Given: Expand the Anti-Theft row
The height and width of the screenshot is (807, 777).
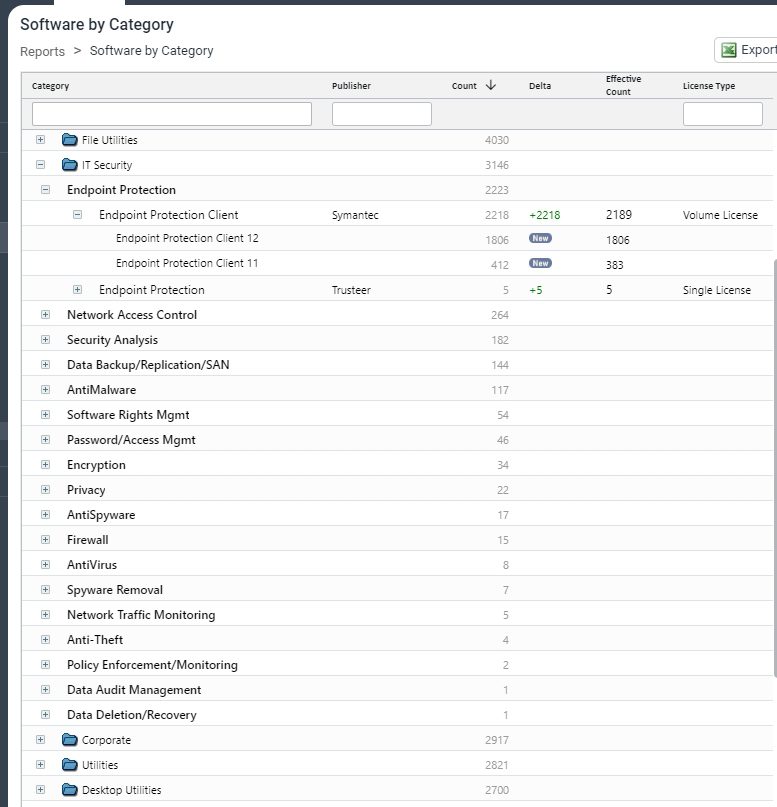Looking at the screenshot, I should [x=45, y=639].
